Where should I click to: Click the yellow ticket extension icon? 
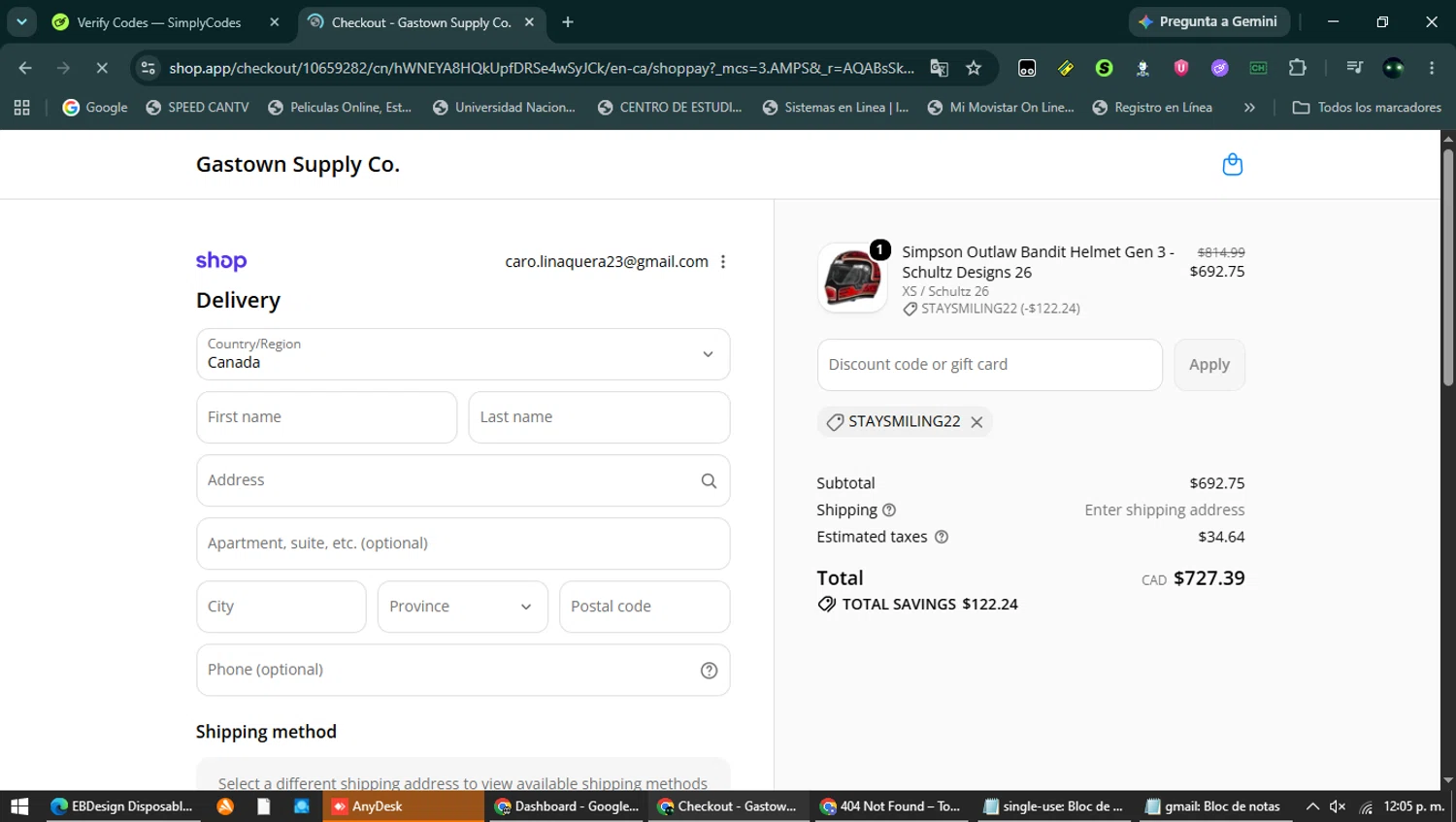click(1066, 68)
